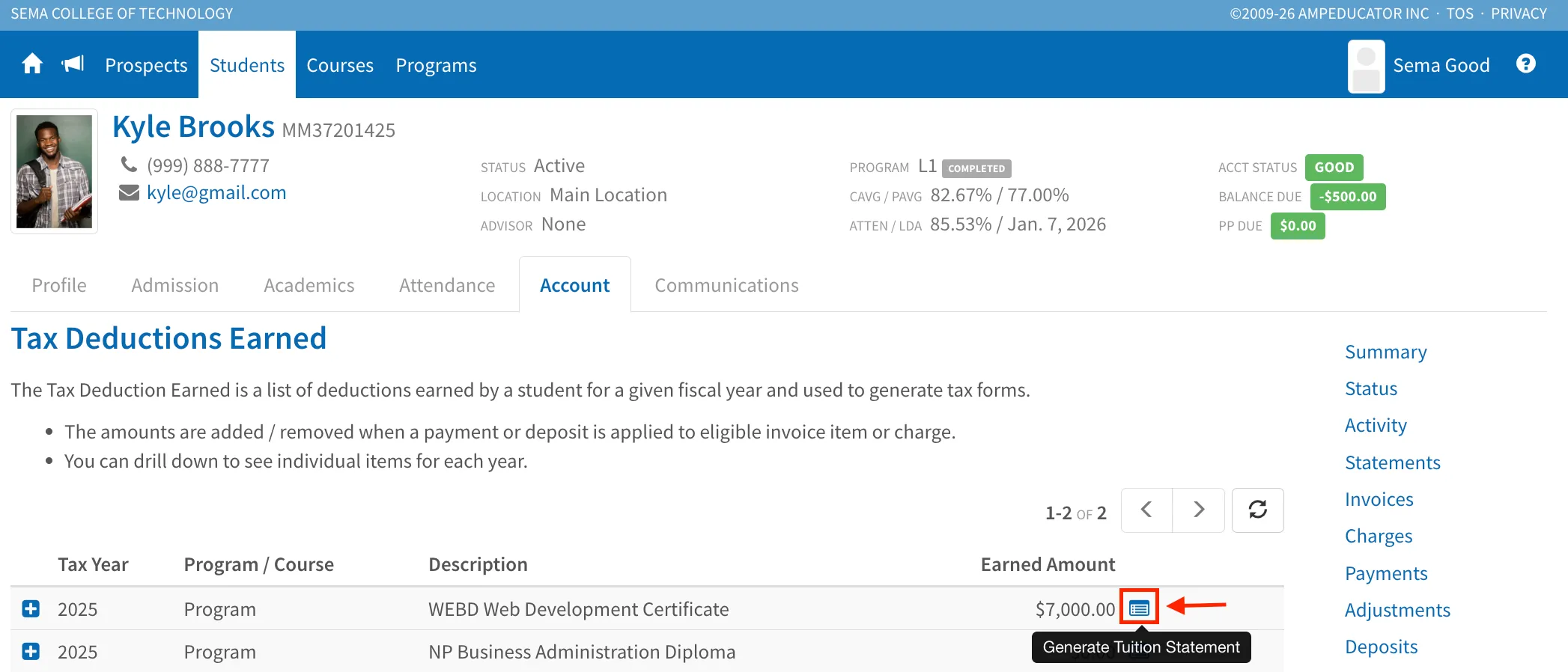Image resolution: width=1568 pixels, height=672 pixels.
Task: Click Generate Tuition Statement icon for WEBD
Action: 1139,608
